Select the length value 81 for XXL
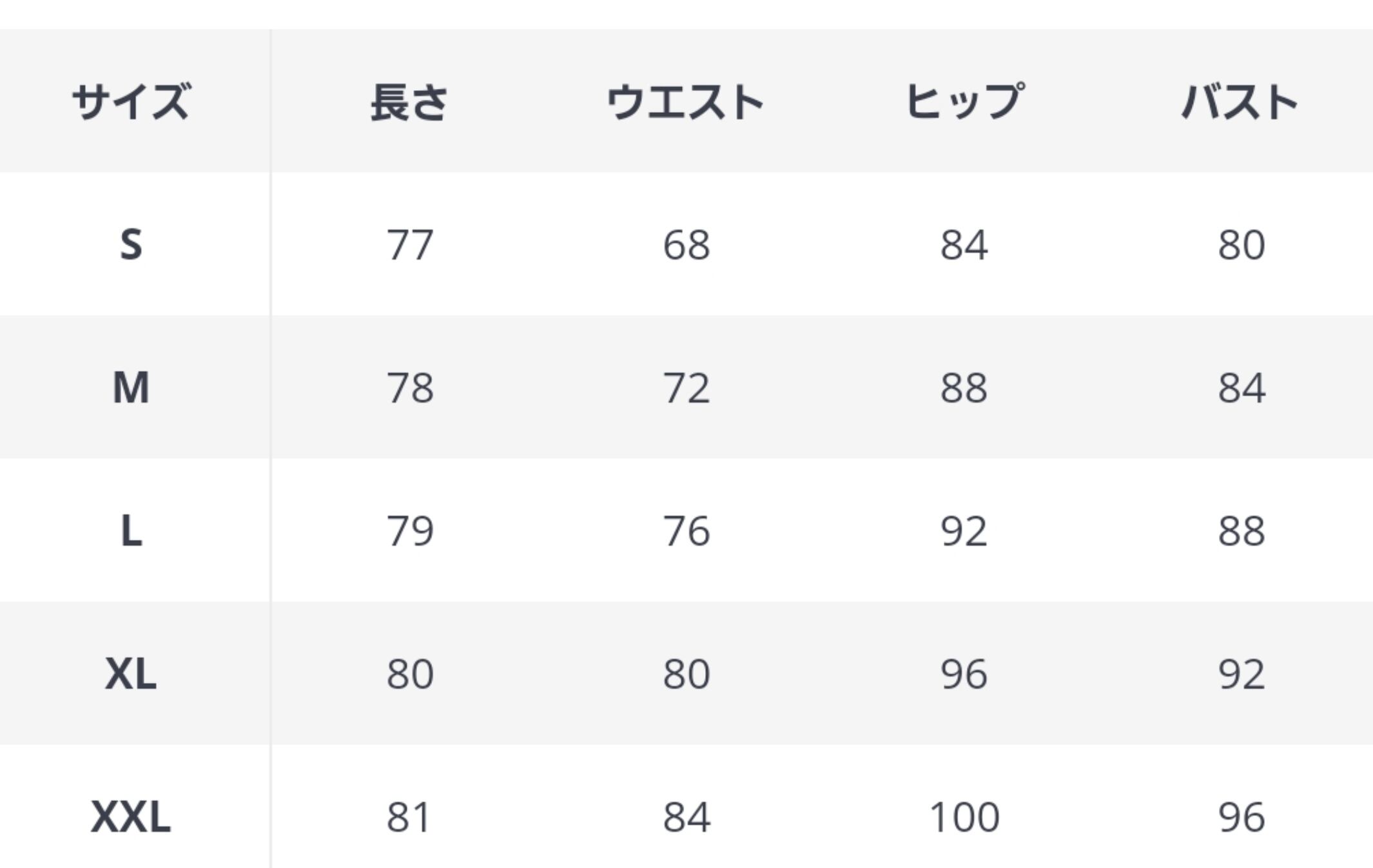Screen dimensions: 1373x868 [410, 817]
